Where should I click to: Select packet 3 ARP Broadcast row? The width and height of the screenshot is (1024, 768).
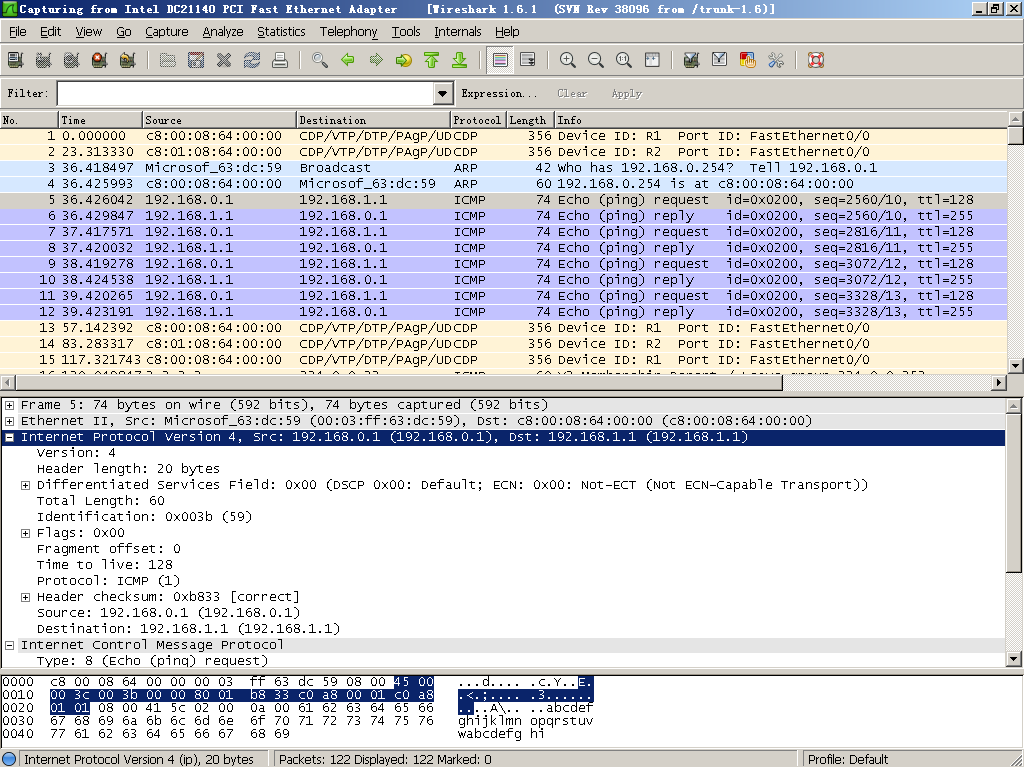503,168
